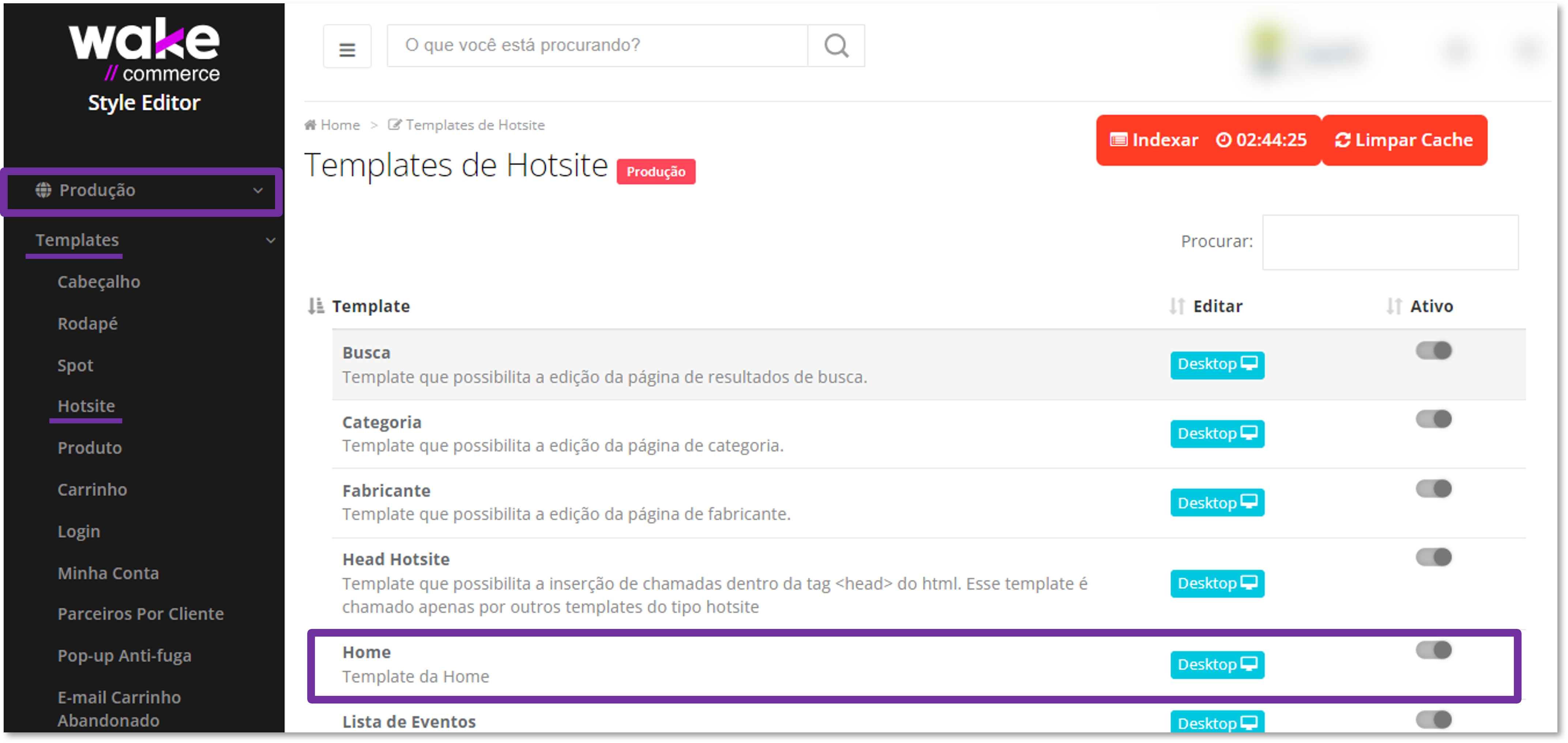Click the Home breadcrumb link
1568x743 pixels.
tap(340, 125)
